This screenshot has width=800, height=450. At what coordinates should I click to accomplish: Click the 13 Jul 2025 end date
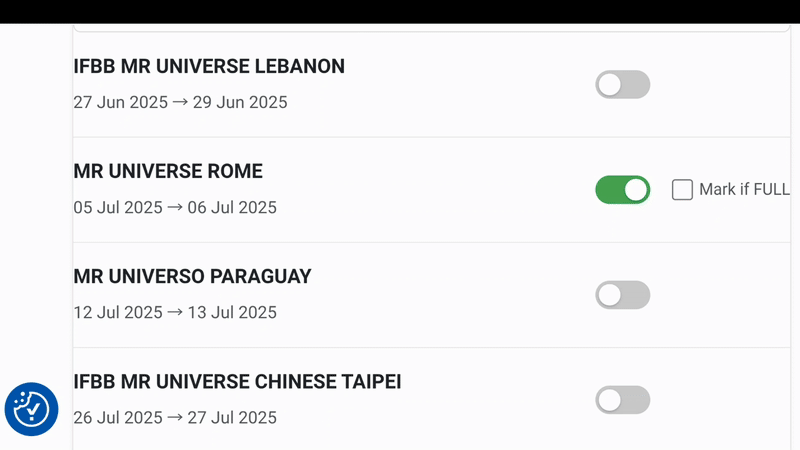pos(234,313)
